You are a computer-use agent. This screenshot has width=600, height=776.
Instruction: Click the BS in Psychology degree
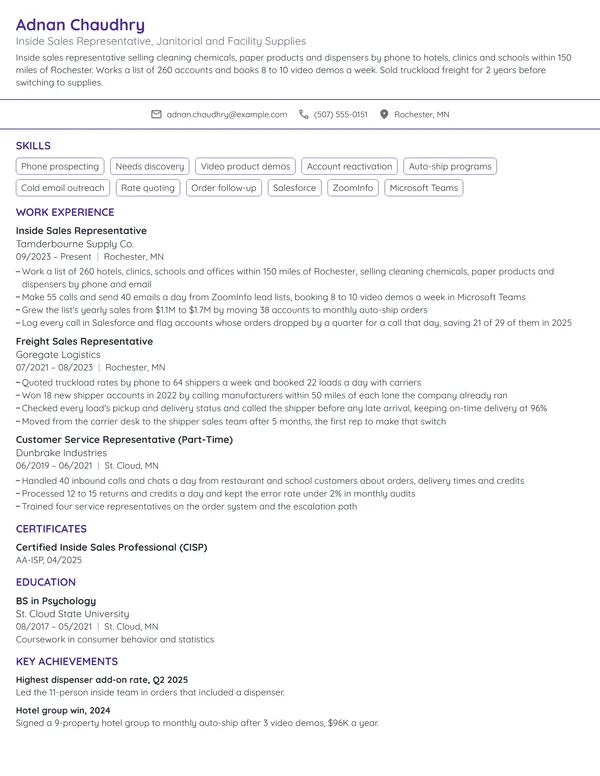(x=56, y=601)
